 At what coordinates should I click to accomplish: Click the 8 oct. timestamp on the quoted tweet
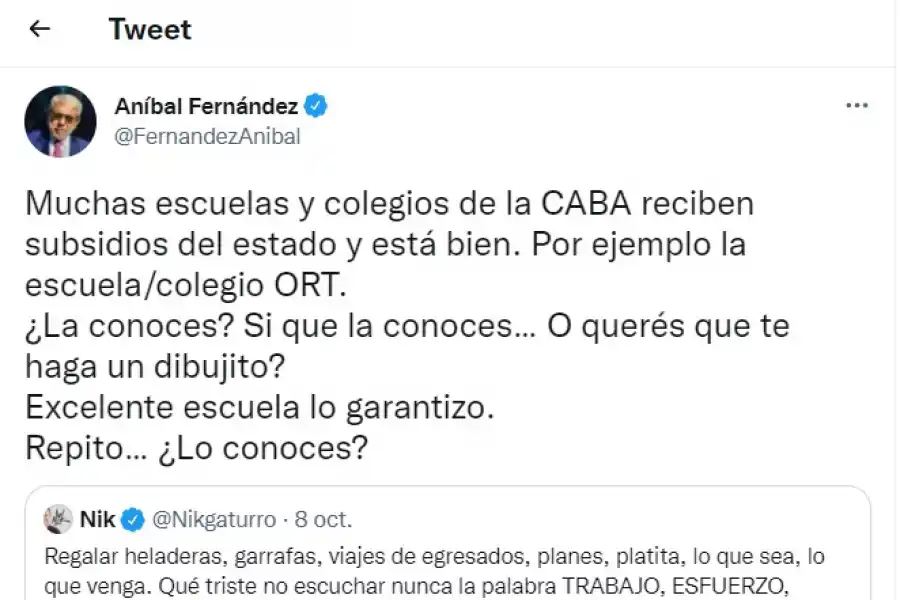click(320, 517)
